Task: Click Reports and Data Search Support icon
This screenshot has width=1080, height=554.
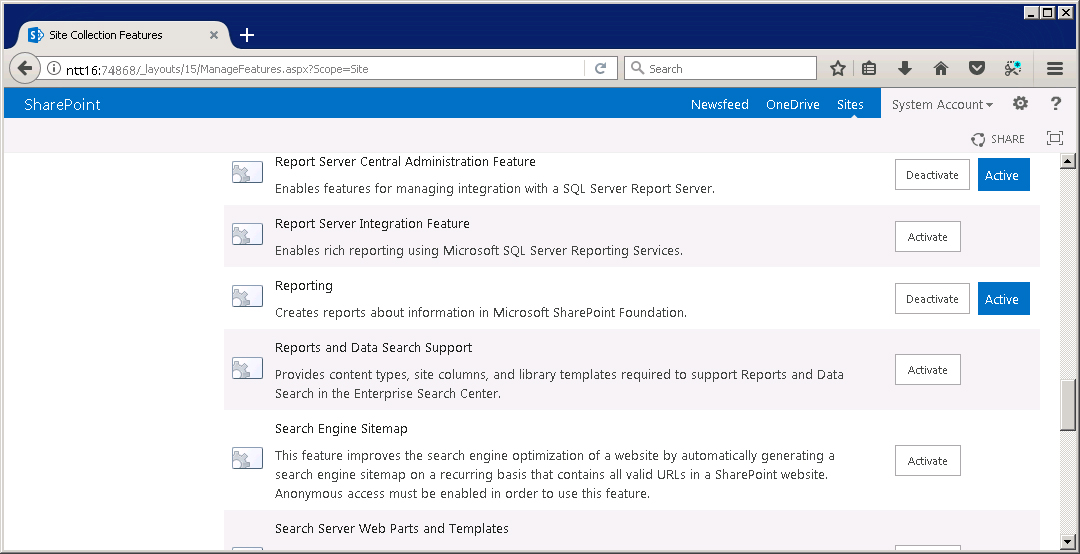Action: 247,369
